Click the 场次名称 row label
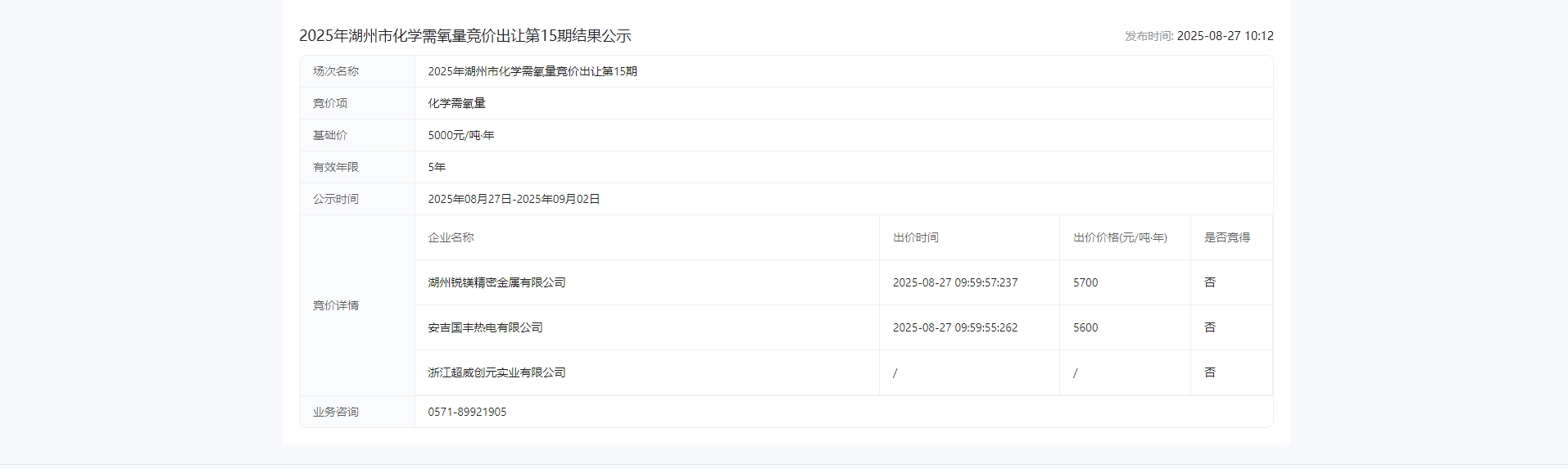Viewport: 1568px width, 469px height. coord(336,71)
